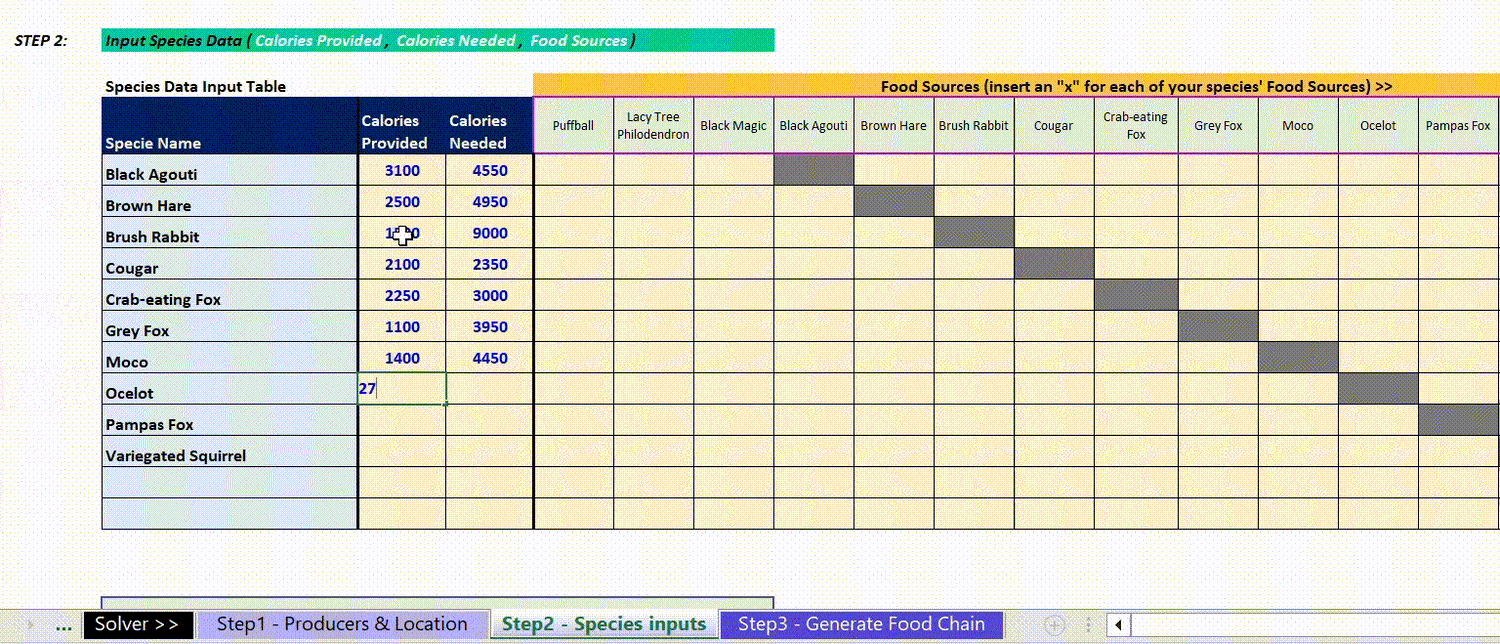Viewport: 1500px width, 644px height.
Task: Open the Solver sheet tab
Action: click(137, 623)
